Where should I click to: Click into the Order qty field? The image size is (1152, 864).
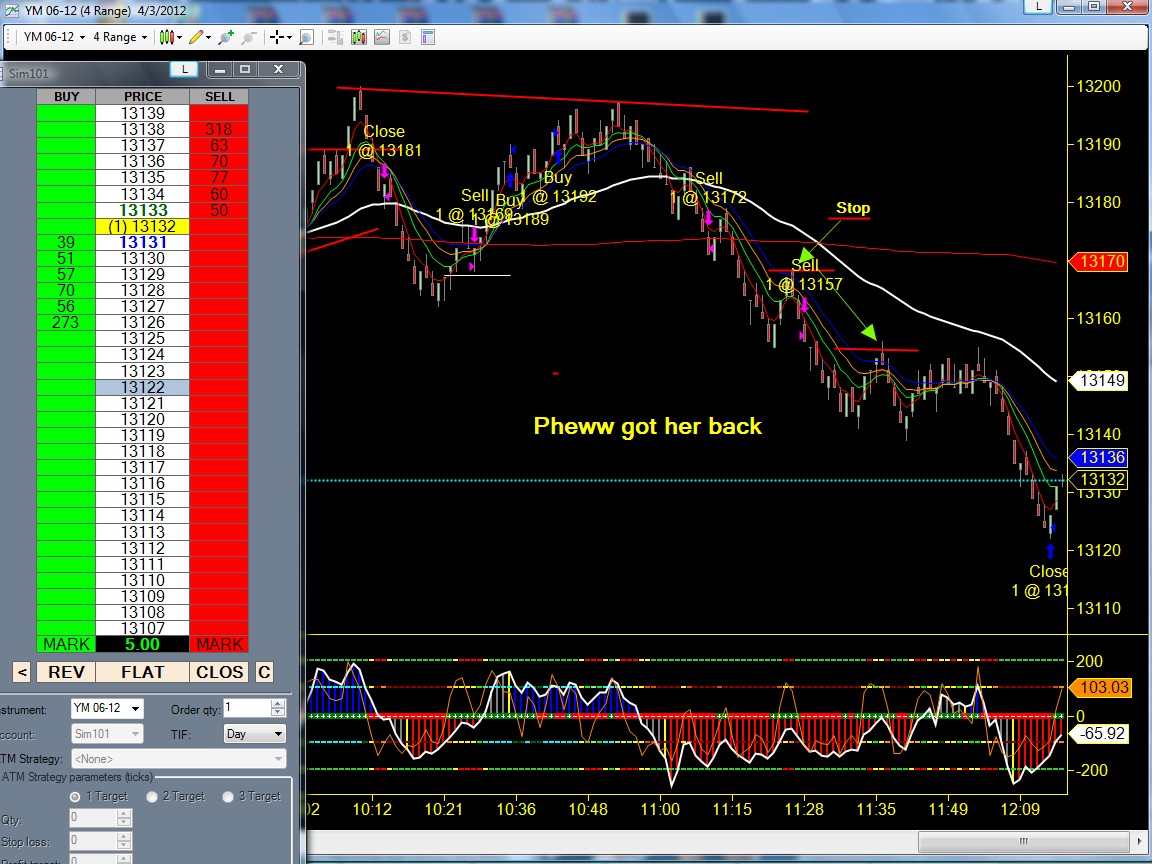[247, 708]
